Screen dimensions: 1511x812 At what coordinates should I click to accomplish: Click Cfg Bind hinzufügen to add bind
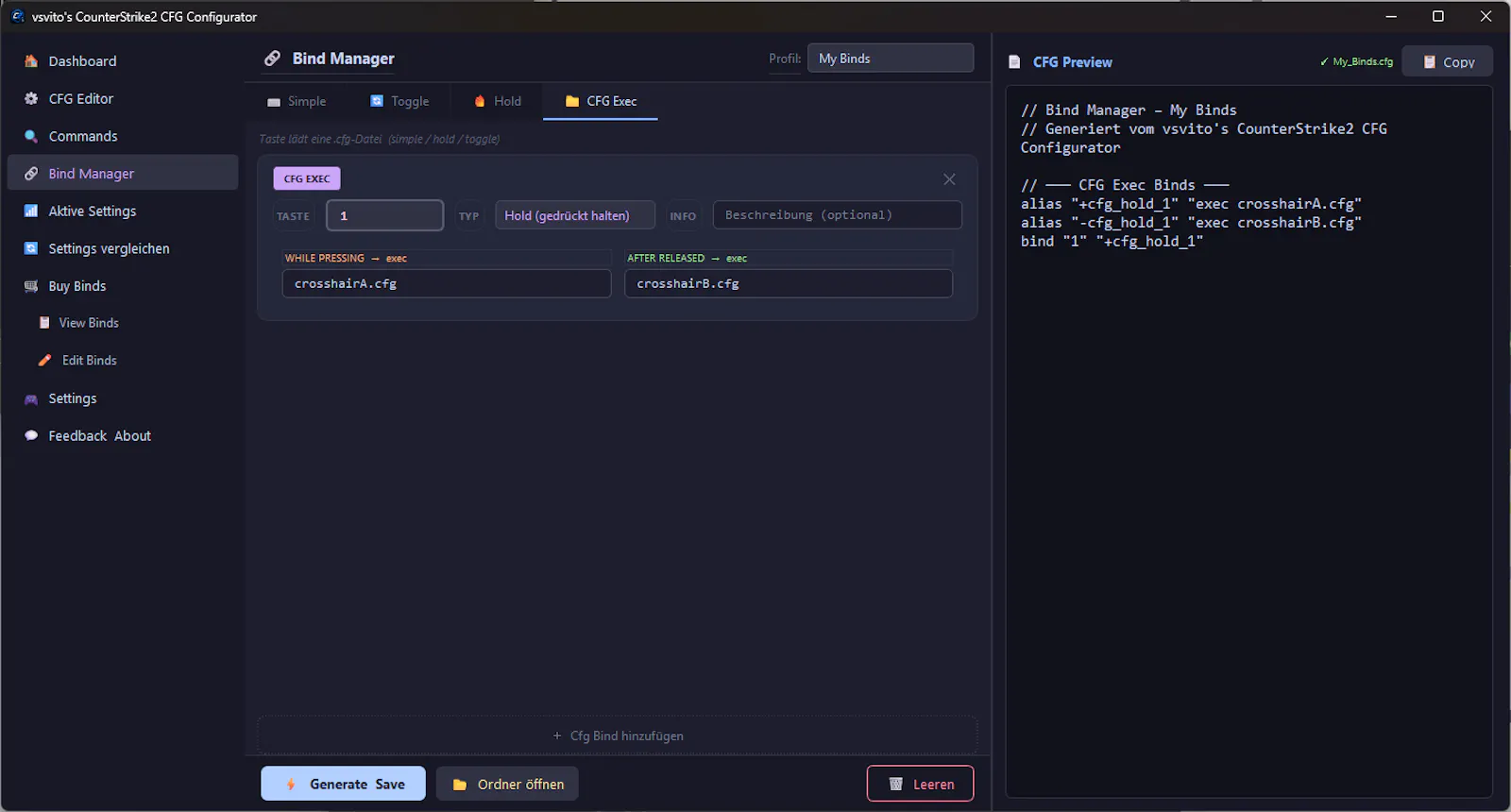coord(618,736)
